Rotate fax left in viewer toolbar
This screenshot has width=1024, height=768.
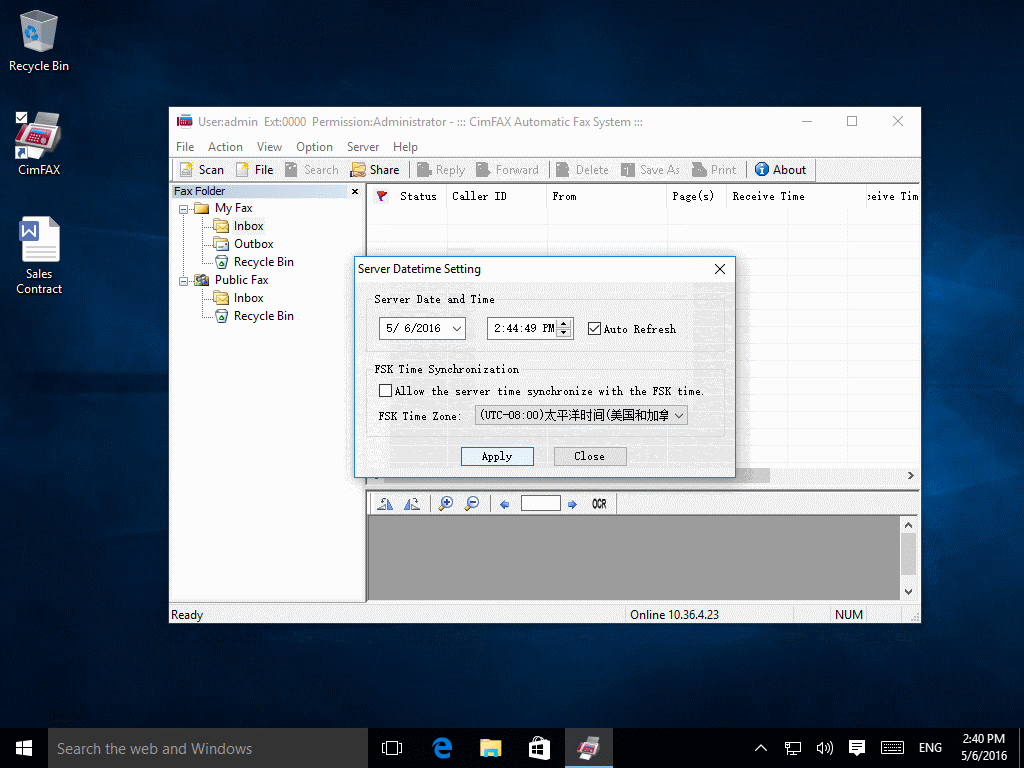[385, 504]
